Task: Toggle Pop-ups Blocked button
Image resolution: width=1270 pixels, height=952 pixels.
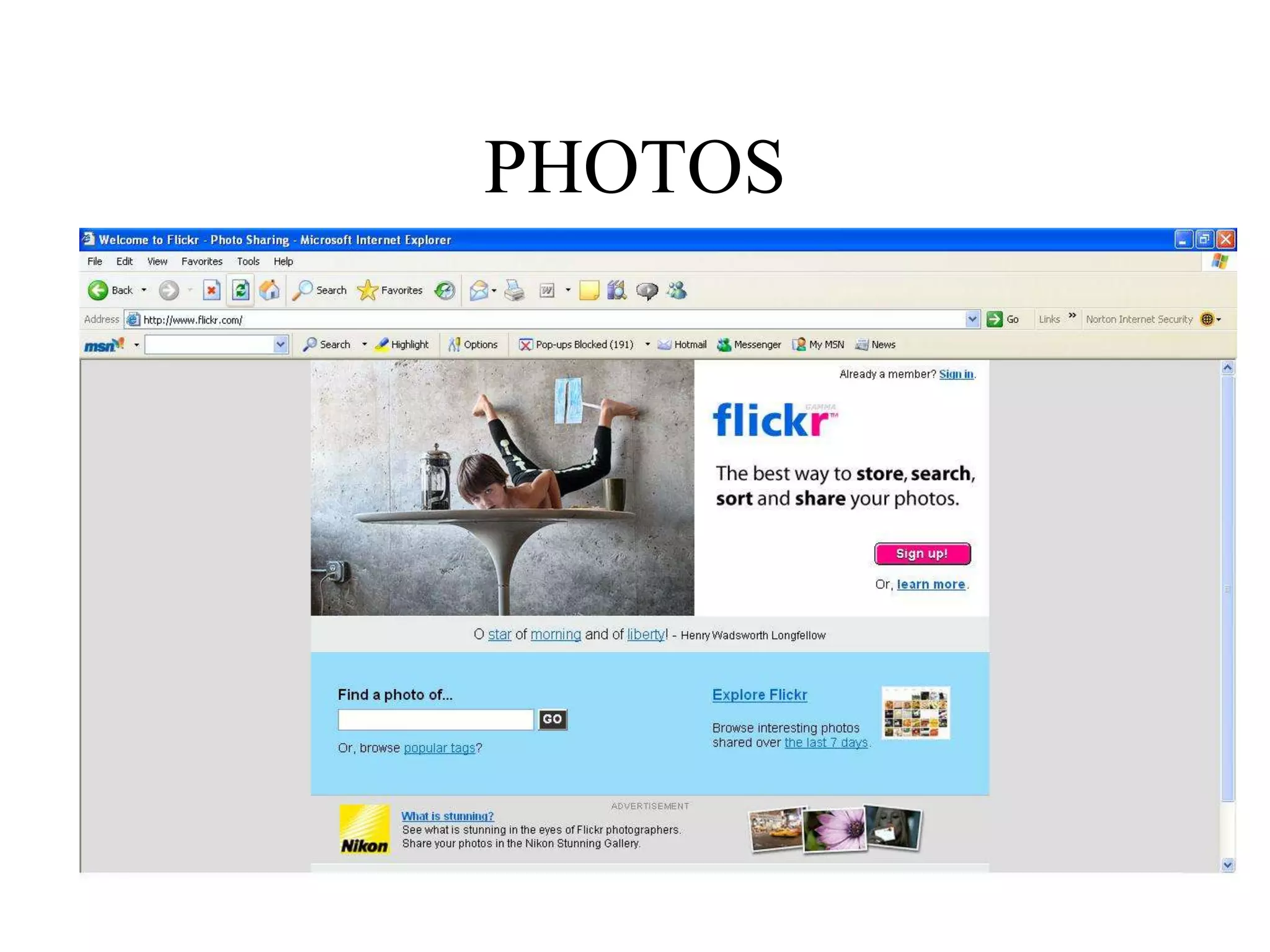Action: click(576, 345)
